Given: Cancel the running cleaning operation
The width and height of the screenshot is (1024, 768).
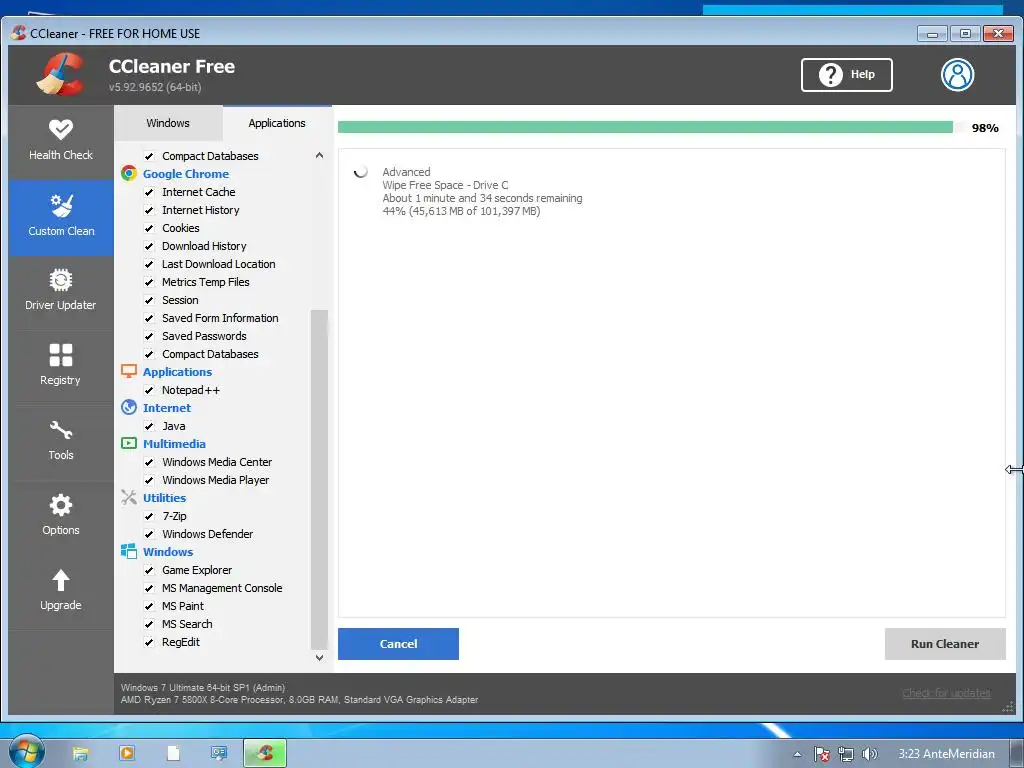Looking at the screenshot, I should (x=398, y=644).
